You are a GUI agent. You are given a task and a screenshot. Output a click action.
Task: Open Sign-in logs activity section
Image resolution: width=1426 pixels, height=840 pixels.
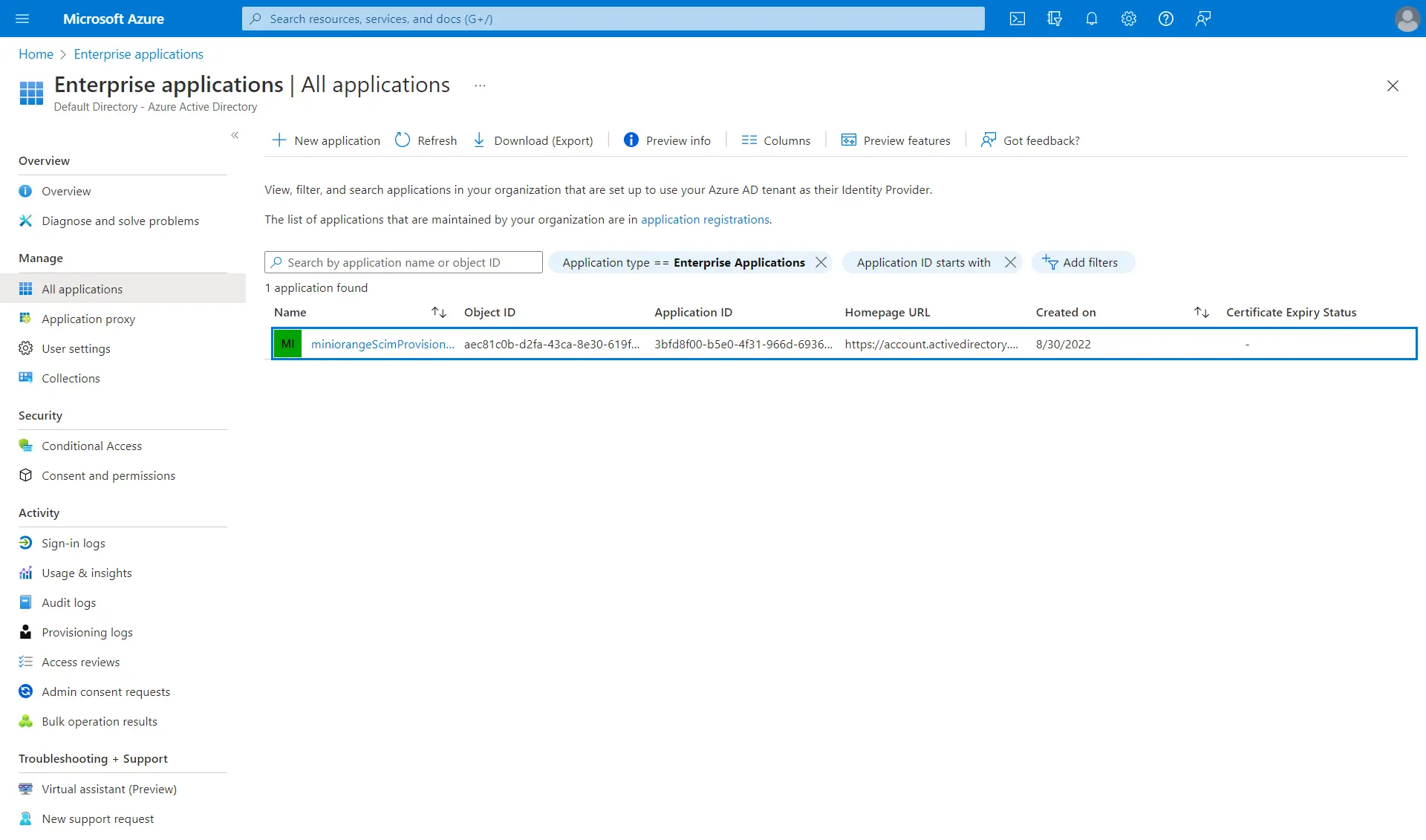coord(72,542)
